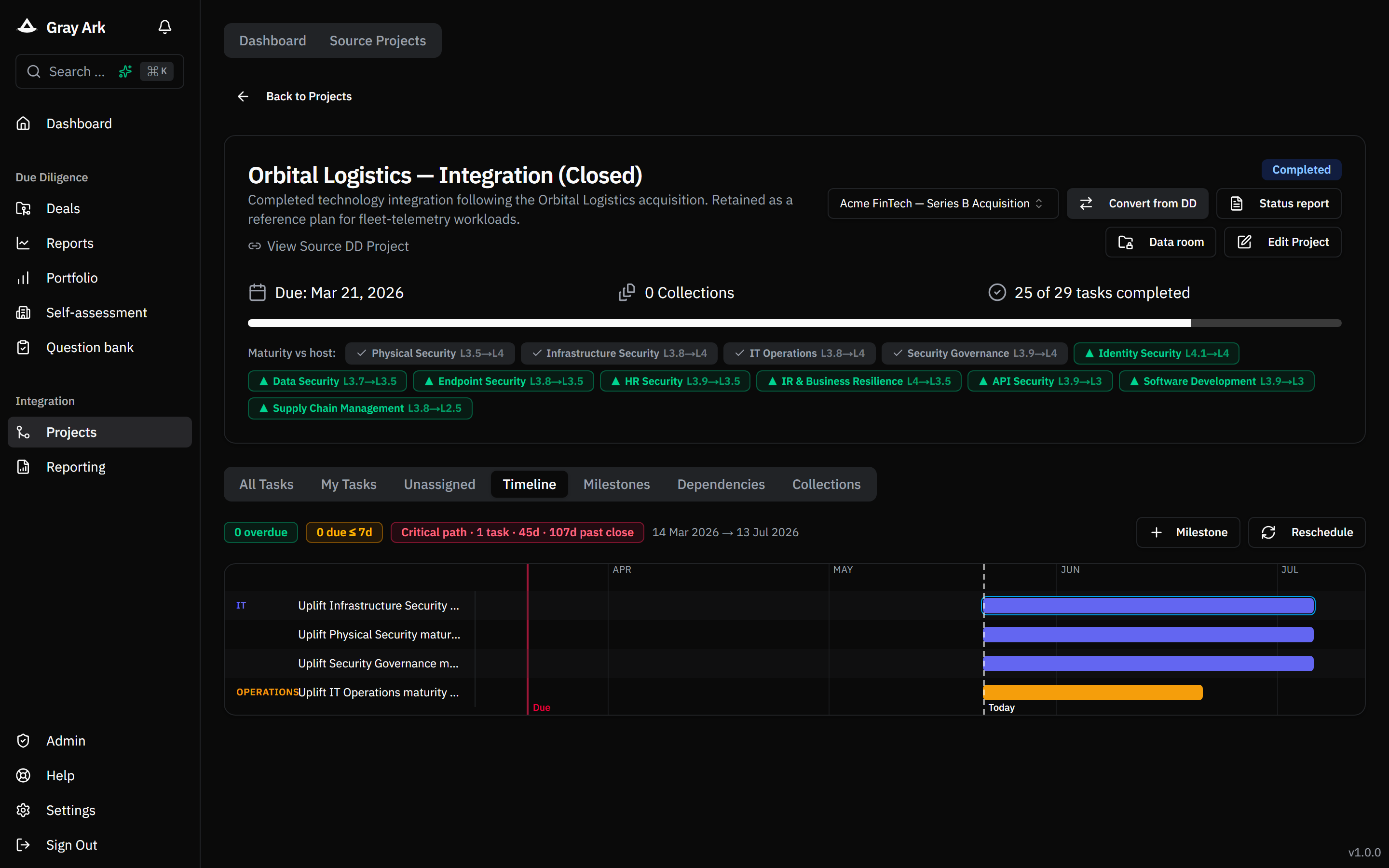The image size is (1389, 868).
Task: Click the search magnifier icon
Action: [x=34, y=71]
